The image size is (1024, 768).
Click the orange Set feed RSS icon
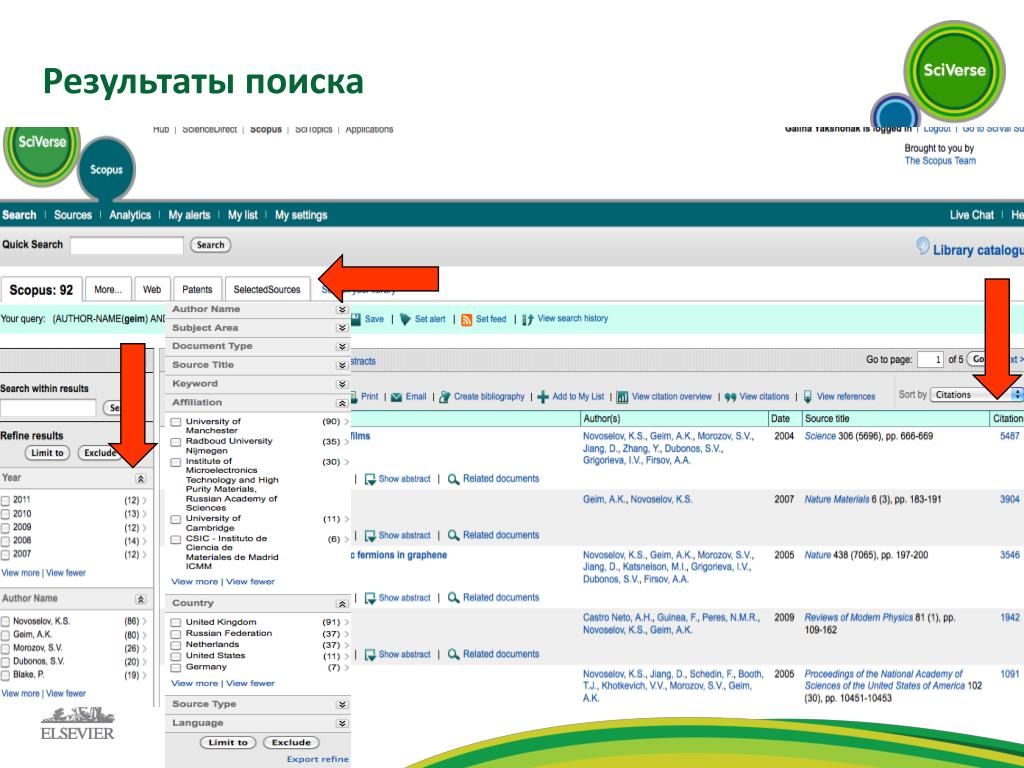[x=466, y=319]
